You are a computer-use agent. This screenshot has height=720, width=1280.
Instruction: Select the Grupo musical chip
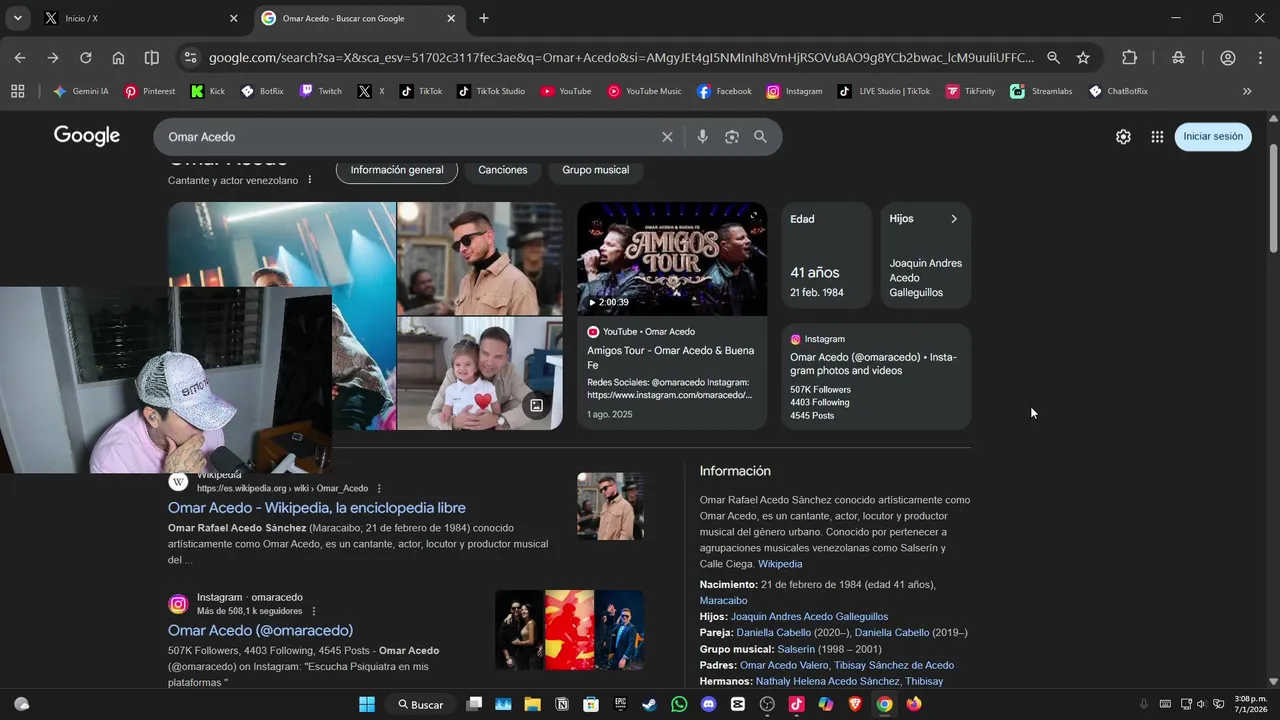pos(596,170)
